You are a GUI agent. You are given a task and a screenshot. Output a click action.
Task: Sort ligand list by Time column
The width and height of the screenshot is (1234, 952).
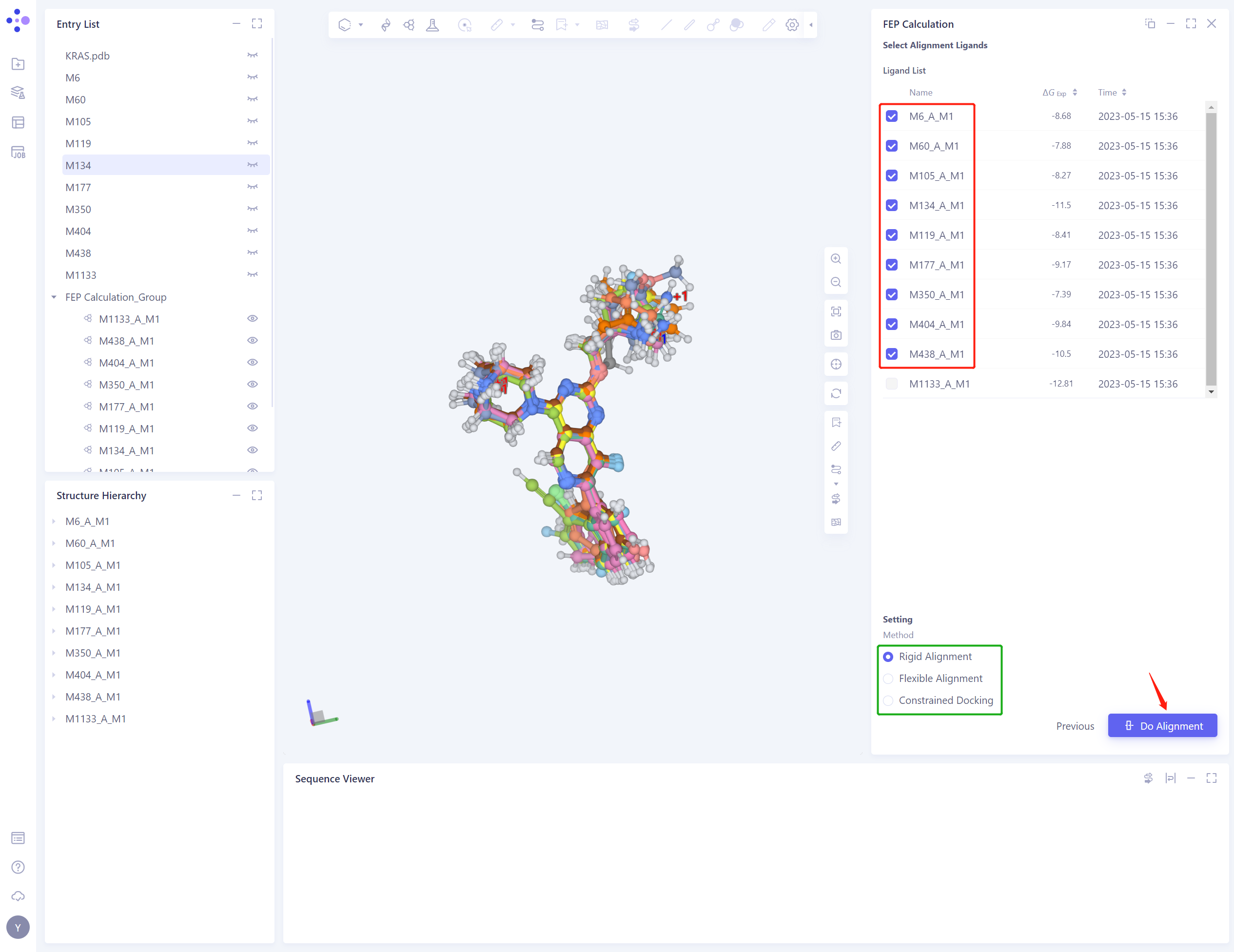1124,93
